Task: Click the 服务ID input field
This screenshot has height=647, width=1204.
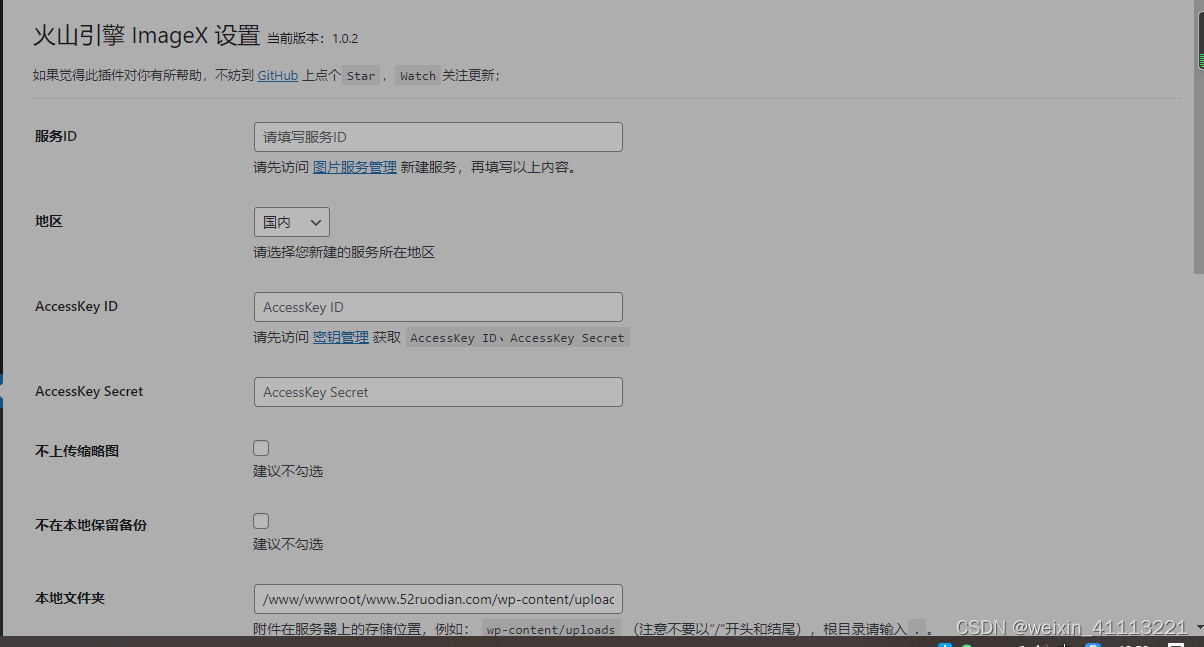Action: point(438,137)
